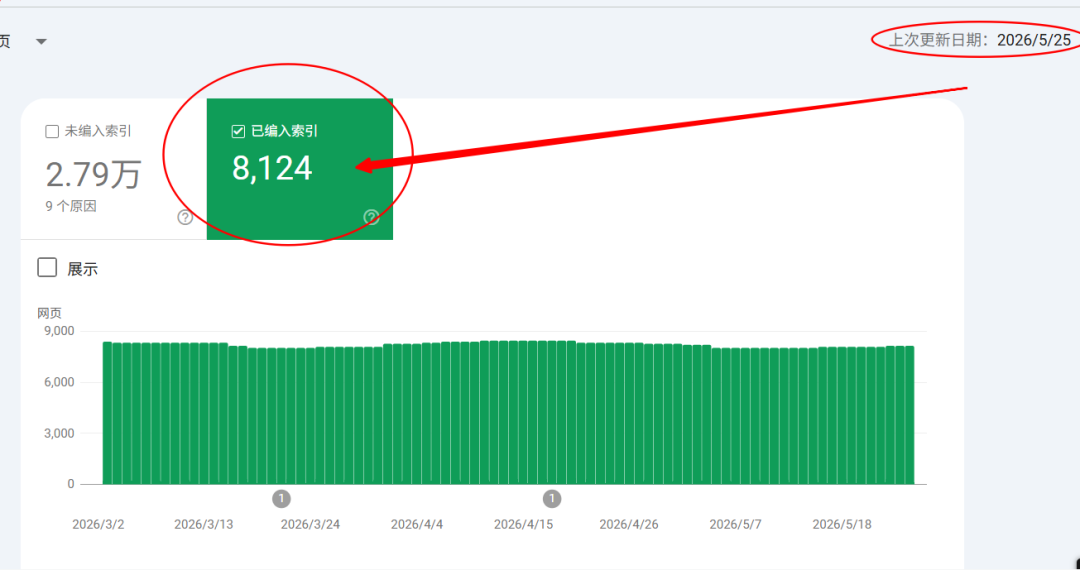Open annotation marker near 2026/3/24

pyautogui.click(x=281, y=498)
